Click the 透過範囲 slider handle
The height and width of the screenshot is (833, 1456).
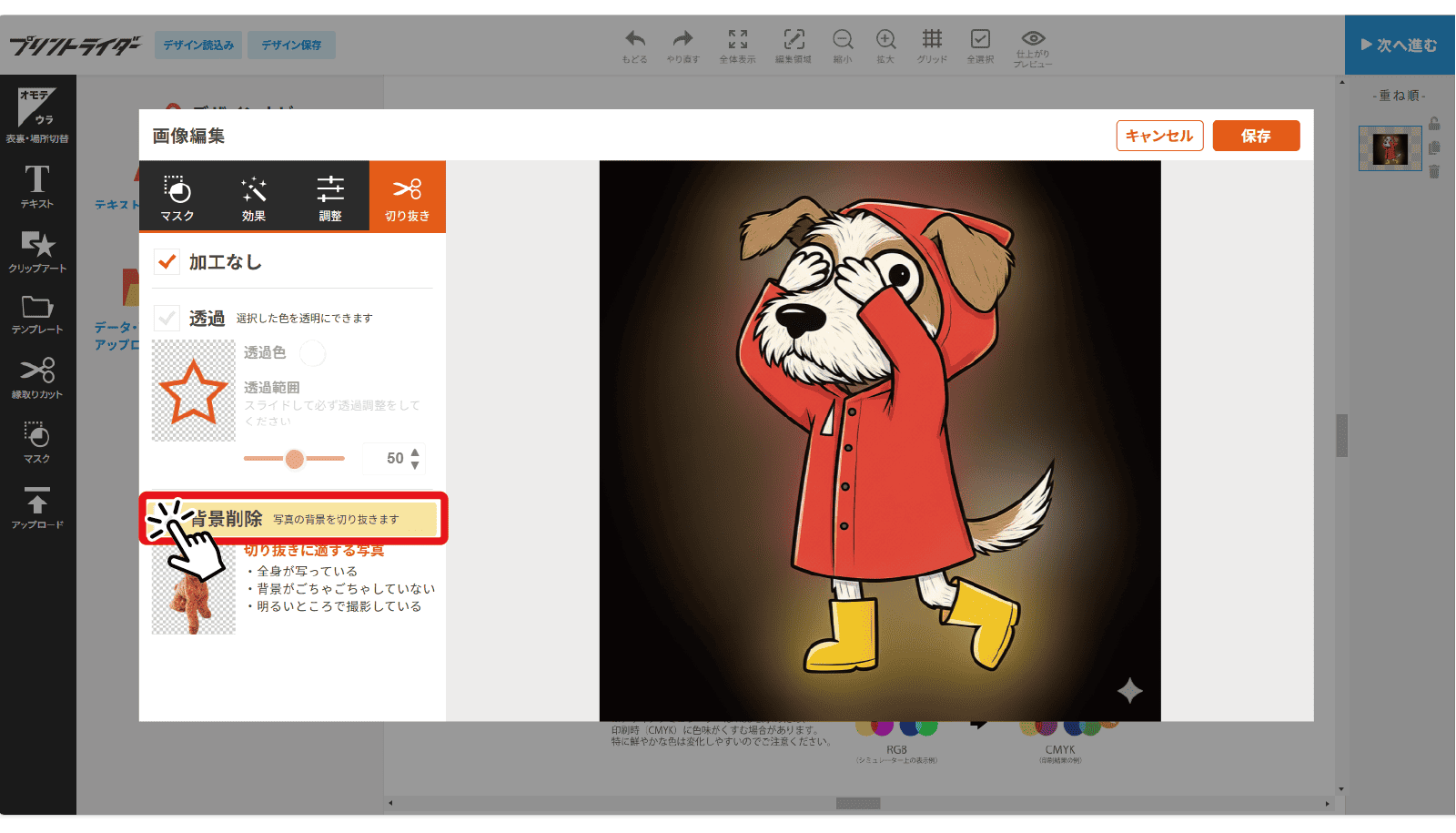tap(294, 459)
